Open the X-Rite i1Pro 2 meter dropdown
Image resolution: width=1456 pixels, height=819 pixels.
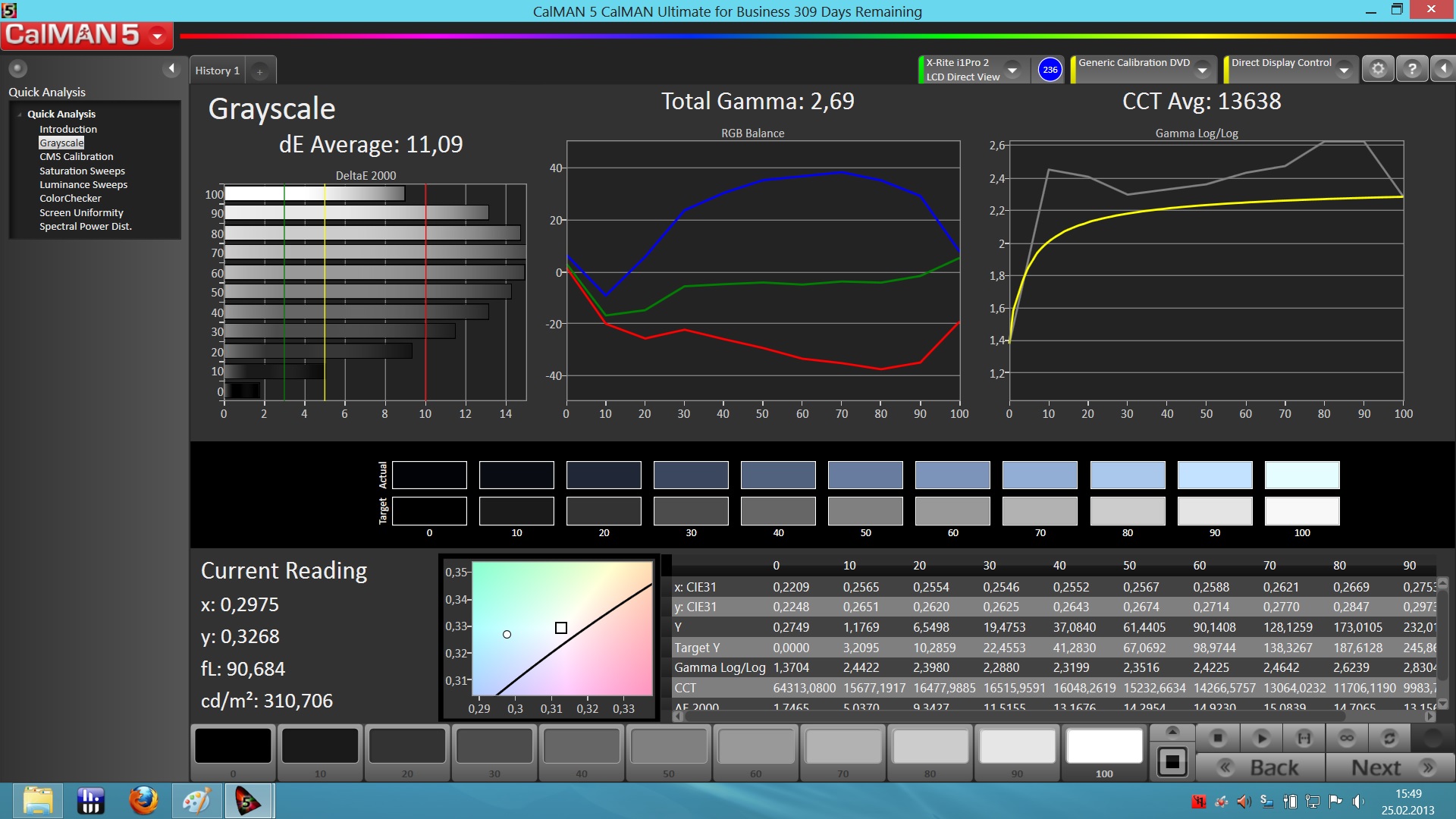point(1012,70)
